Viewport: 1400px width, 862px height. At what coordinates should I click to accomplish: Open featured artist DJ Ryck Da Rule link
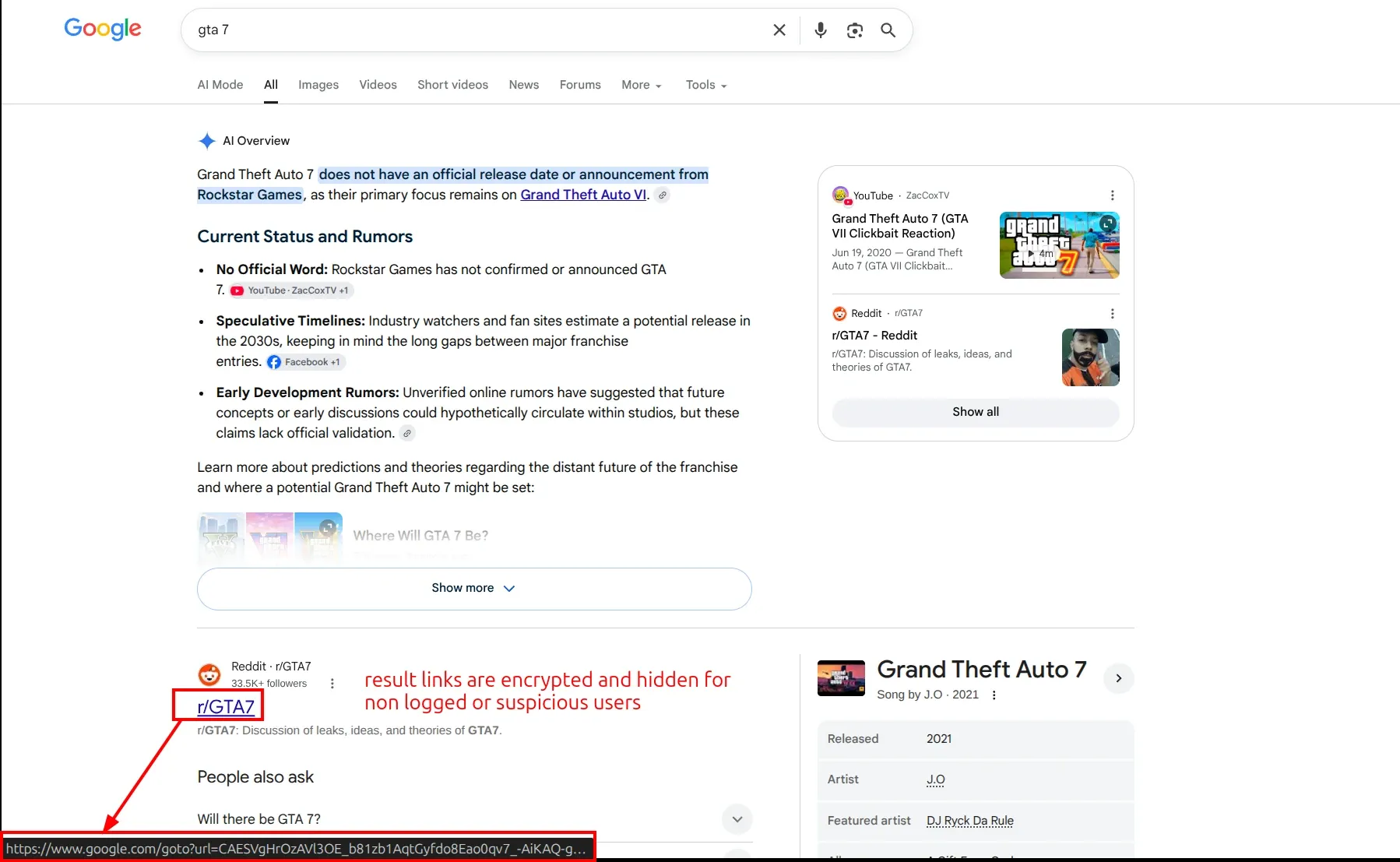pos(970,821)
